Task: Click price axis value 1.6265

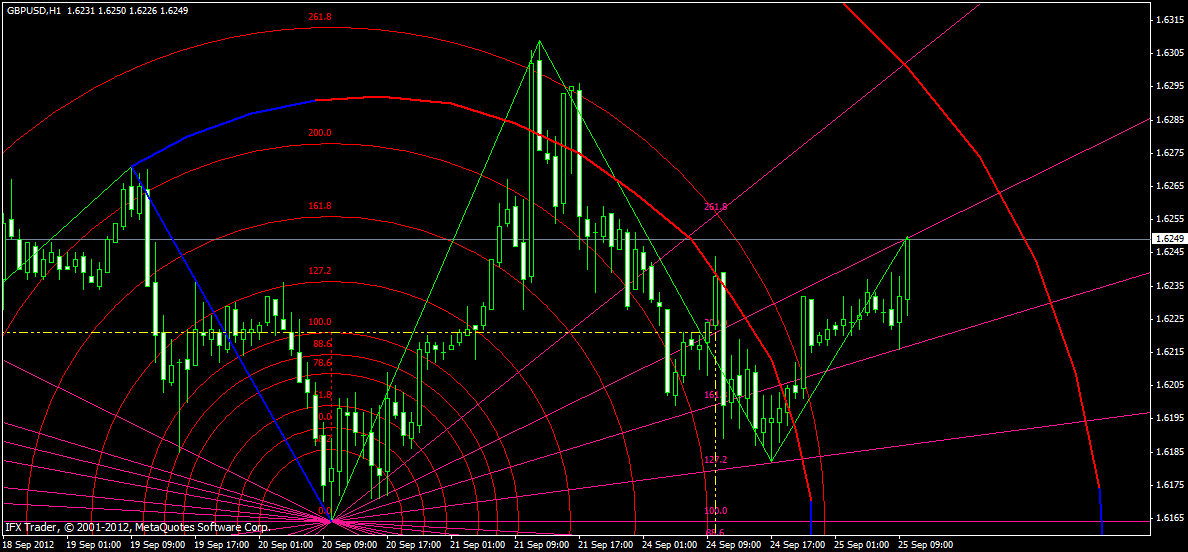Action: (x=1169, y=186)
